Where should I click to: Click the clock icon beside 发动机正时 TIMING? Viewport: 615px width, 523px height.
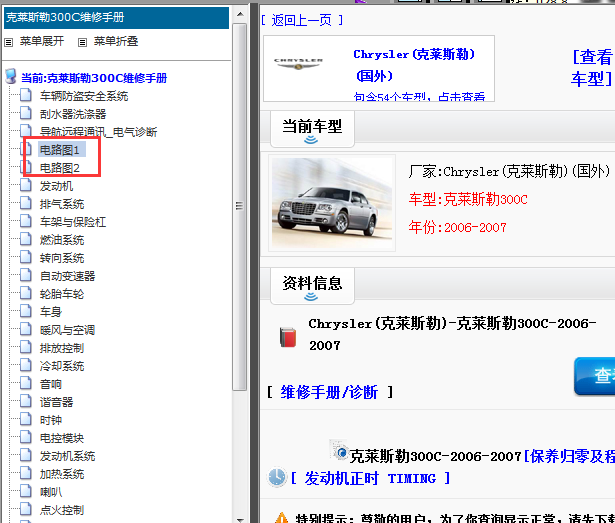pyautogui.click(x=277, y=477)
